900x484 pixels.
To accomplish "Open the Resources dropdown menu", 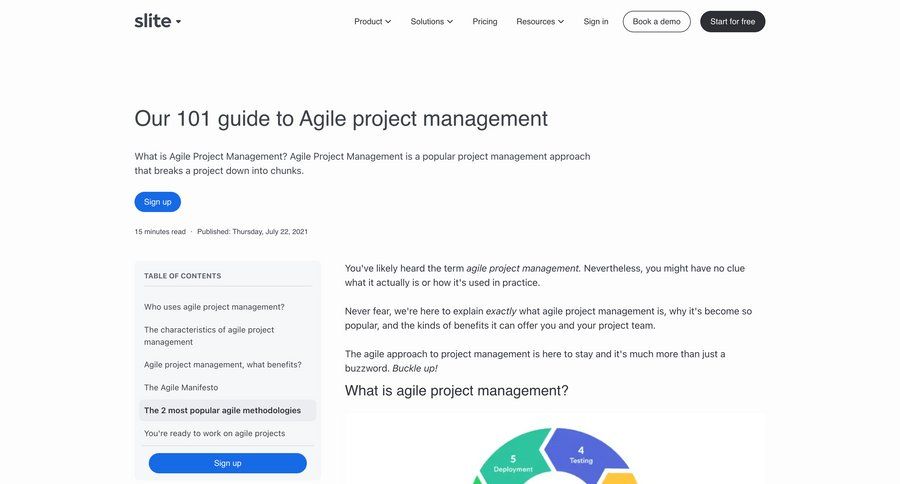I will tap(540, 21).
